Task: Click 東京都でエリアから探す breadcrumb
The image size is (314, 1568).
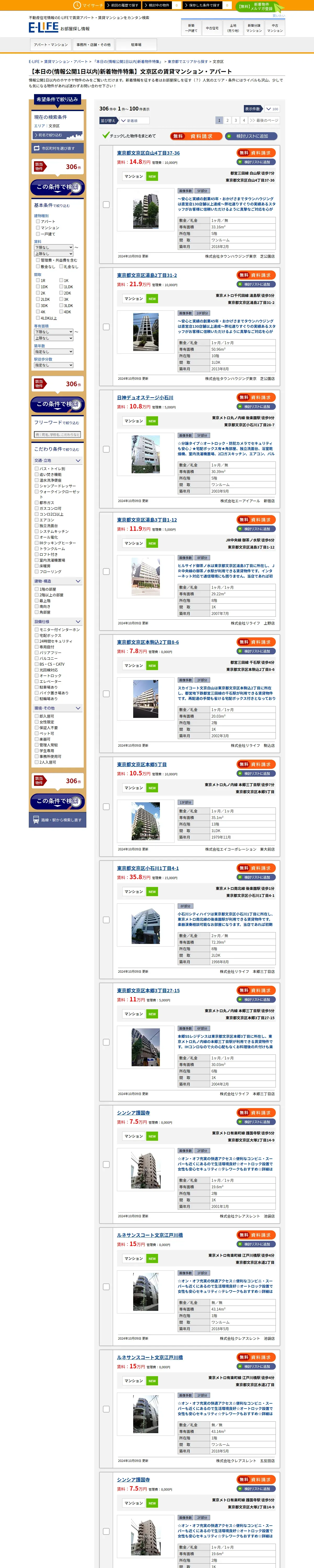Action: [188, 61]
